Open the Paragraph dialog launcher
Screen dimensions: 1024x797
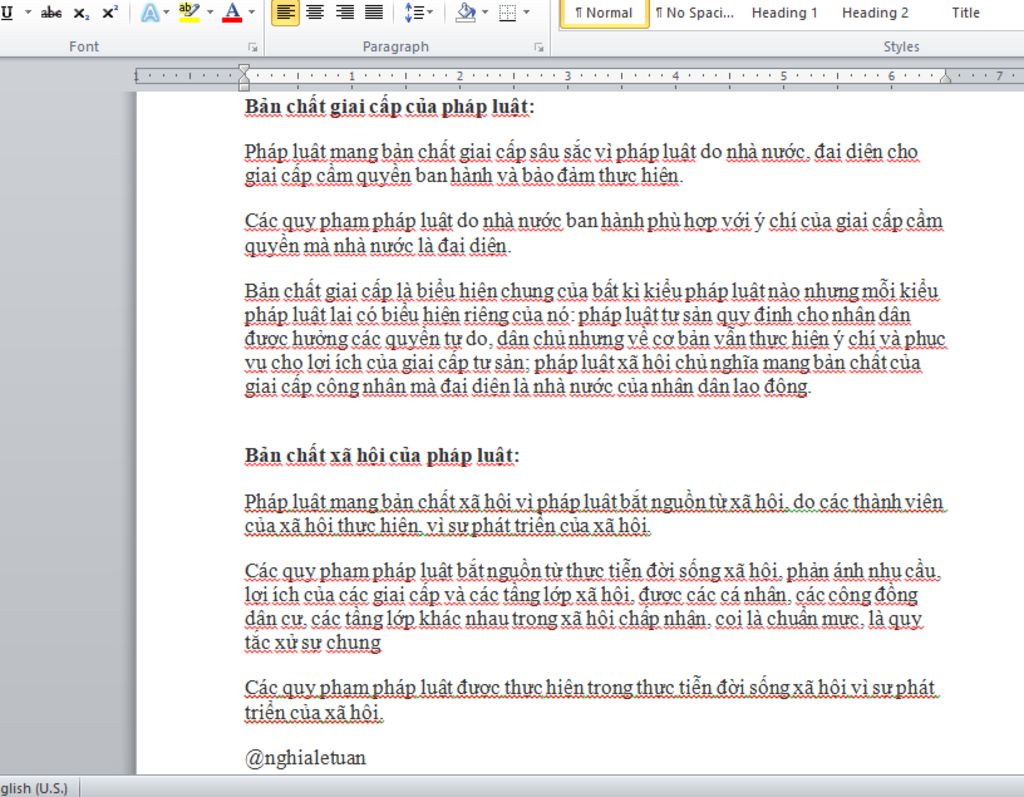point(539,47)
